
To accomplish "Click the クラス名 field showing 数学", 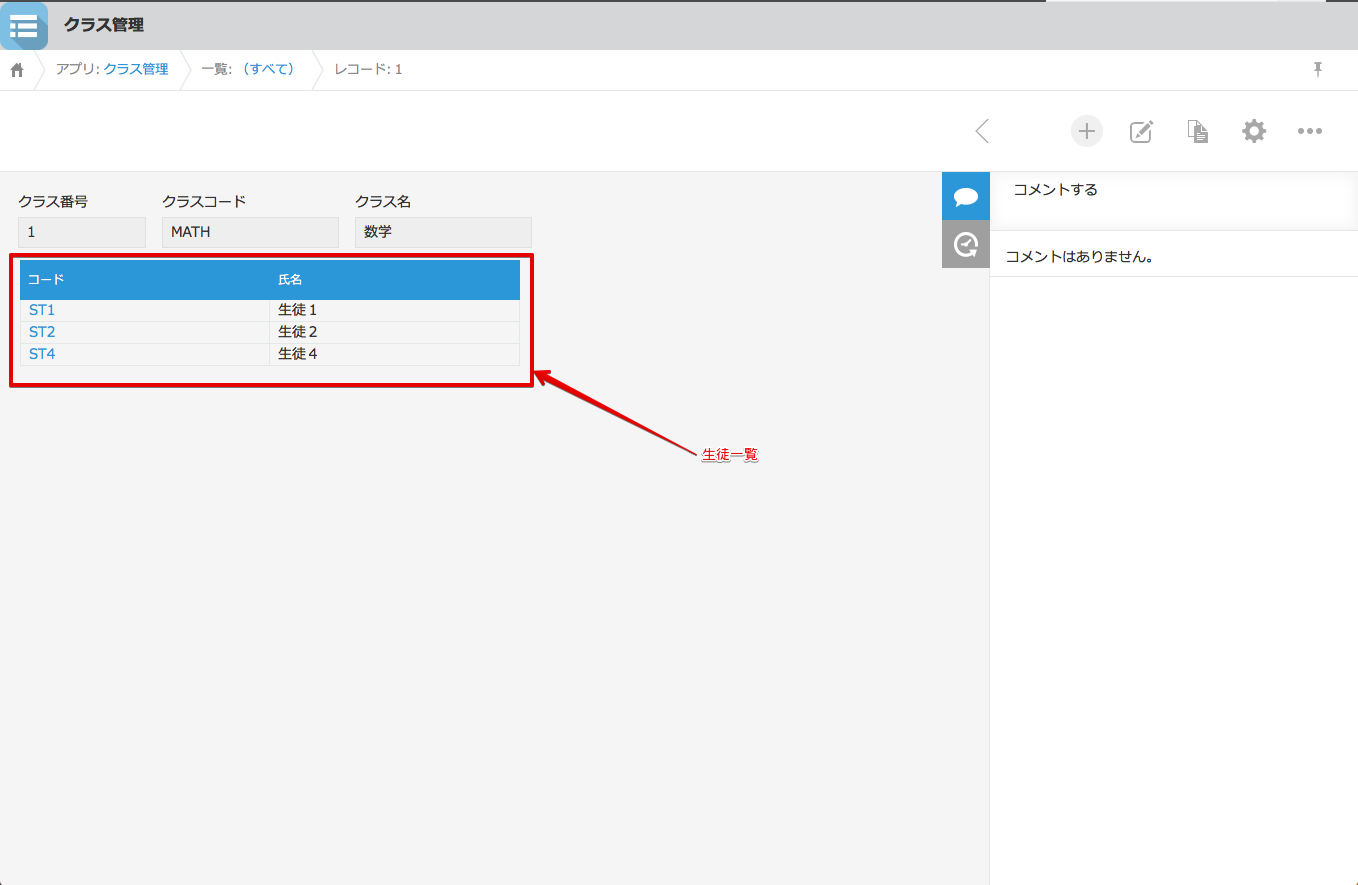I will [x=442, y=232].
